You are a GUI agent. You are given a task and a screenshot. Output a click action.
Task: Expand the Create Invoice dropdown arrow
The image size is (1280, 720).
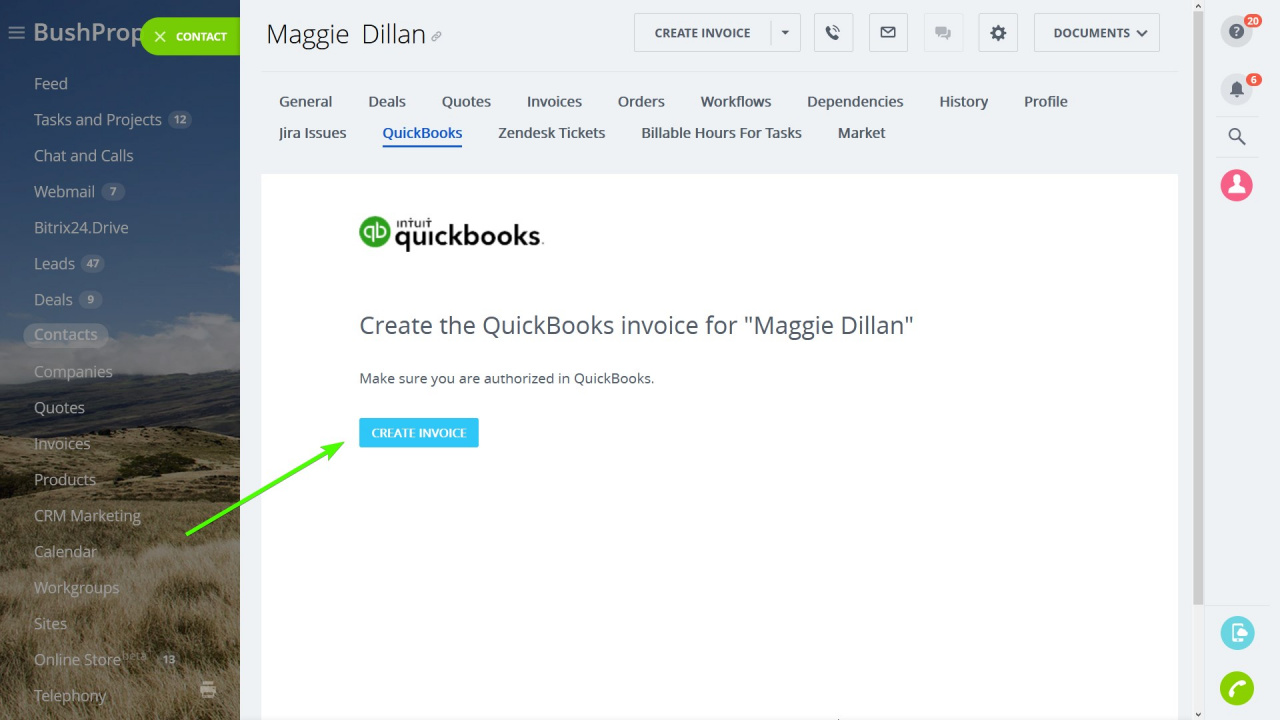point(785,33)
